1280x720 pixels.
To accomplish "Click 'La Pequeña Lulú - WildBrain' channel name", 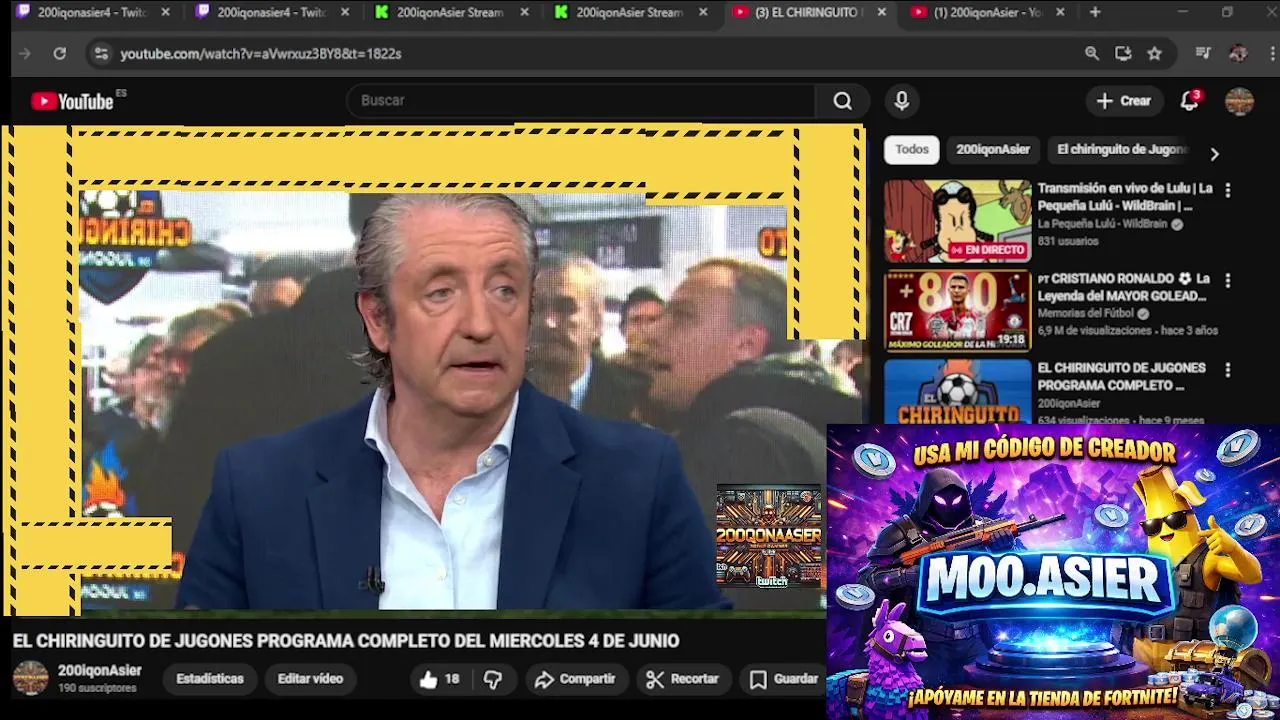I will click(x=1102, y=224).
